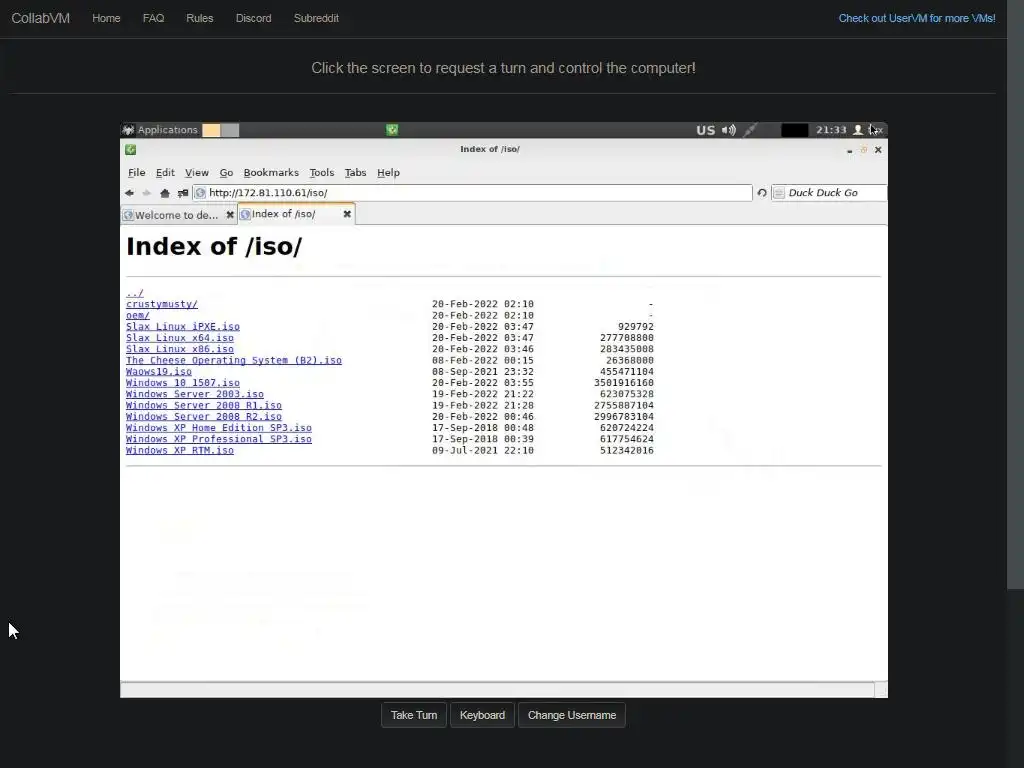
Task: Open the File menu
Action: coord(136,172)
